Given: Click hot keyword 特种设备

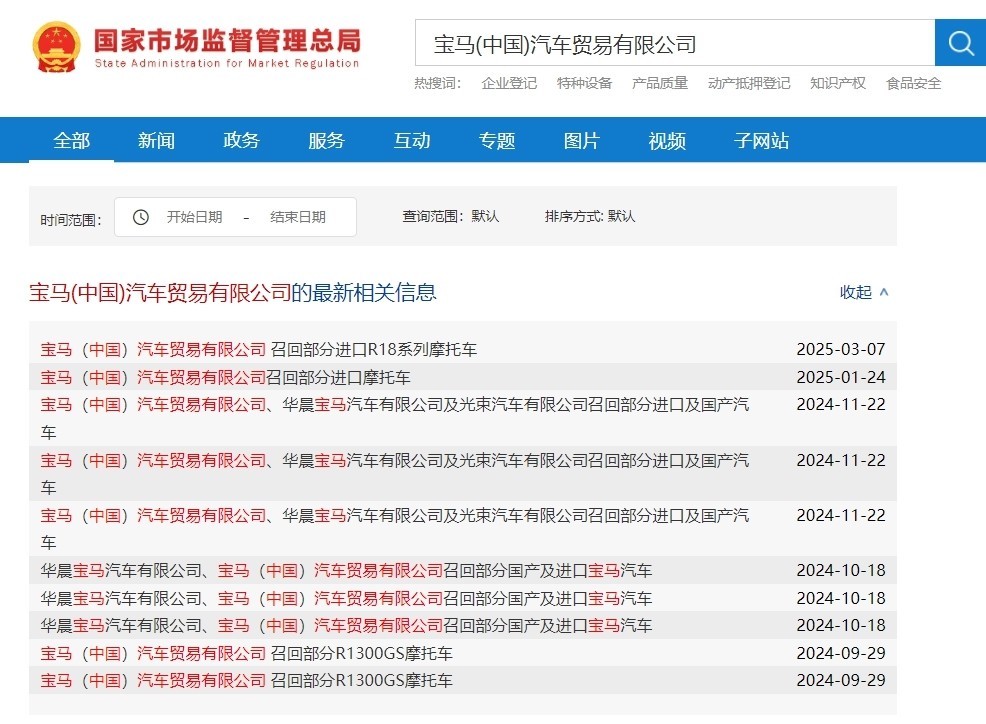Looking at the screenshot, I should [x=585, y=83].
